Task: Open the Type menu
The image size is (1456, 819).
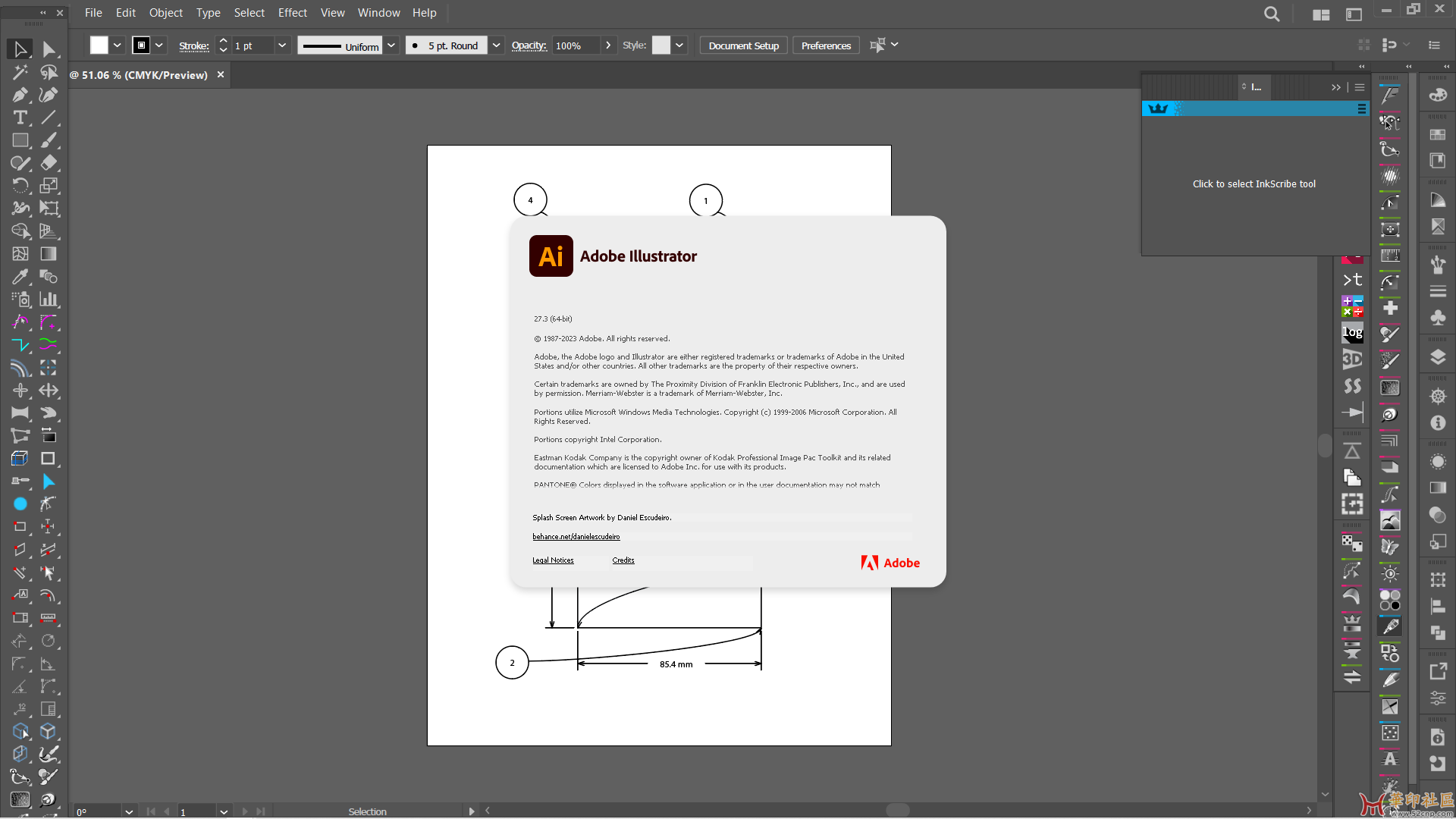Action: 208,13
